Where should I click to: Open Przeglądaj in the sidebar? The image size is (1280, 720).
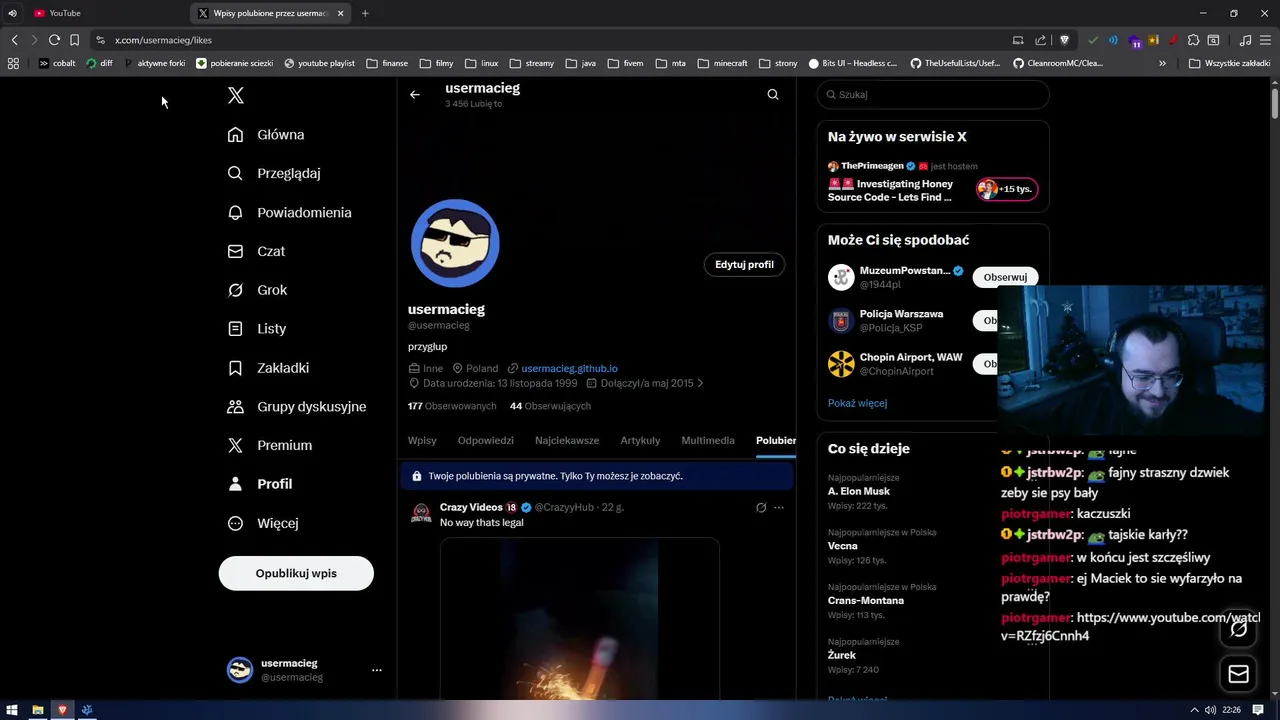(274, 173)
